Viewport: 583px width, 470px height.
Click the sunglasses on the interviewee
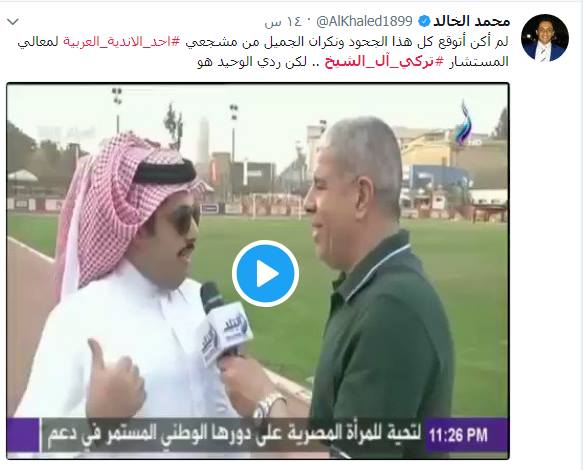pos(183,219)
